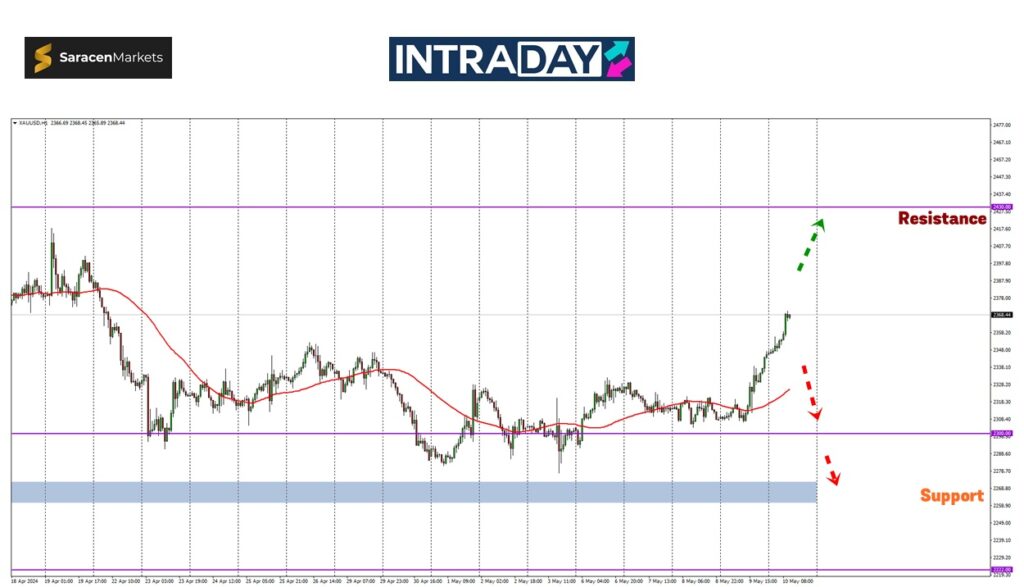The width and height of the screenshot is (1024, 587).
Task: Click the 2222.00 price tag at bottom
Action: click(1001, 569)
